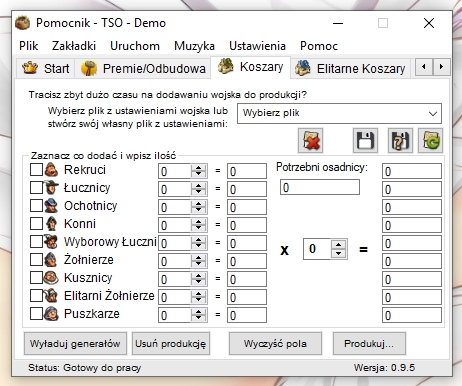Image resolution: width=462 pixels, height=386 pixels.
Task: Click the floppy disk save icon
Action: tap(365, 140)
